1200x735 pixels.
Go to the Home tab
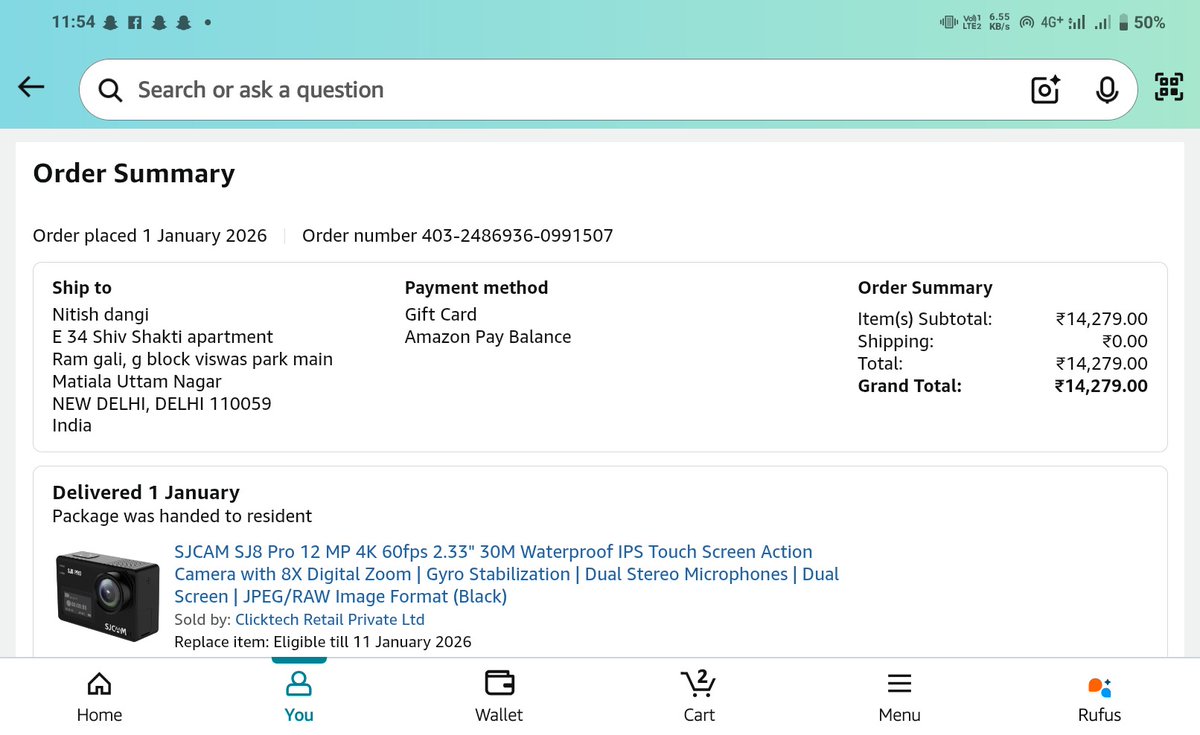pyautogui.click(x=99, y=697)
